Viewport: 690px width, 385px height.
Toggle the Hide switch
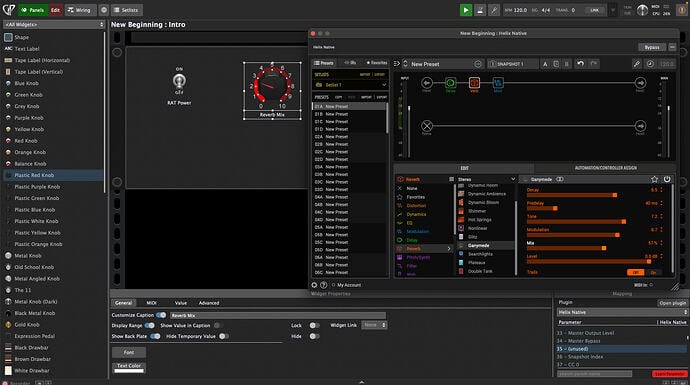pos(314,336)
